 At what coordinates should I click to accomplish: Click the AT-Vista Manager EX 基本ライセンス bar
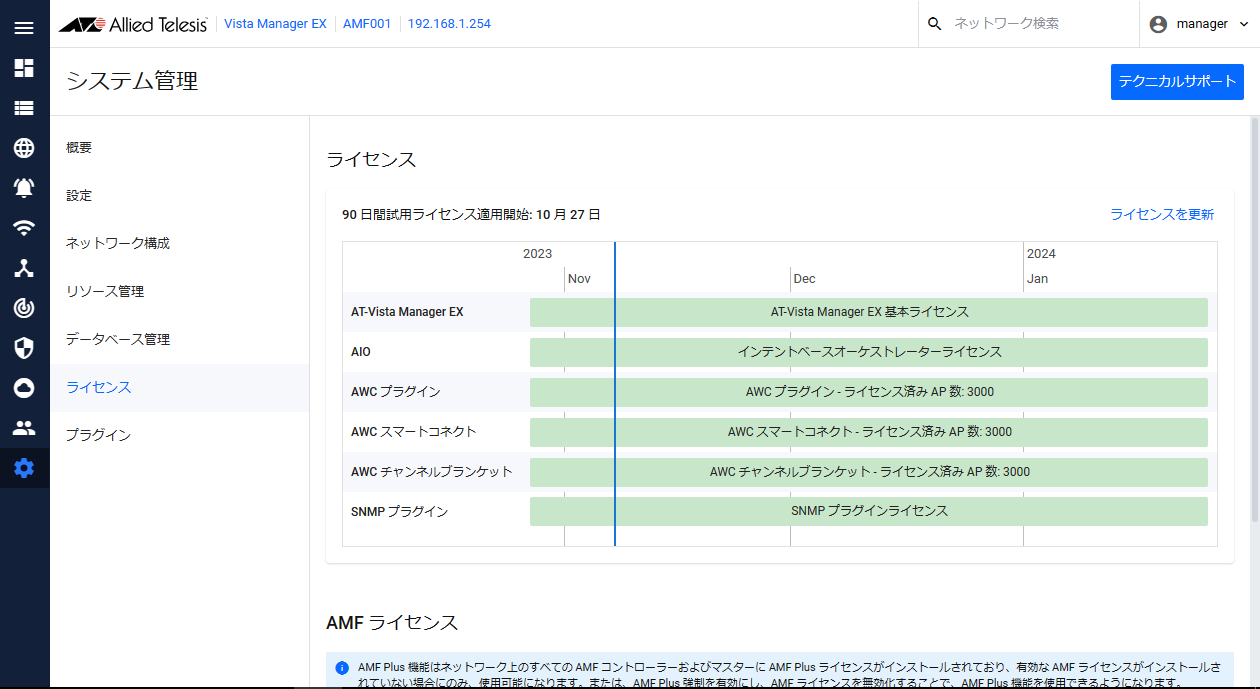tap(869, 312)
